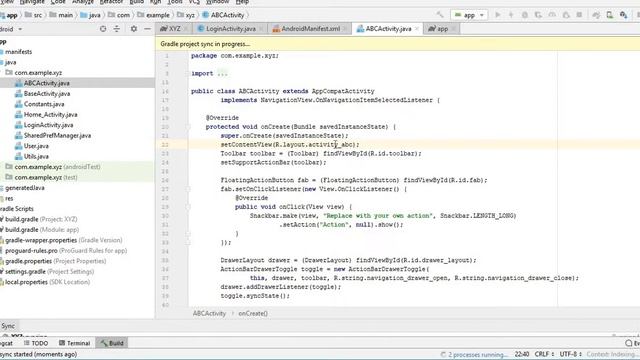The height and width of the screenshot is (360, 640).
Task: Select generatedJava node in tree
Action: pyautogui.click(x=24, y=188)
